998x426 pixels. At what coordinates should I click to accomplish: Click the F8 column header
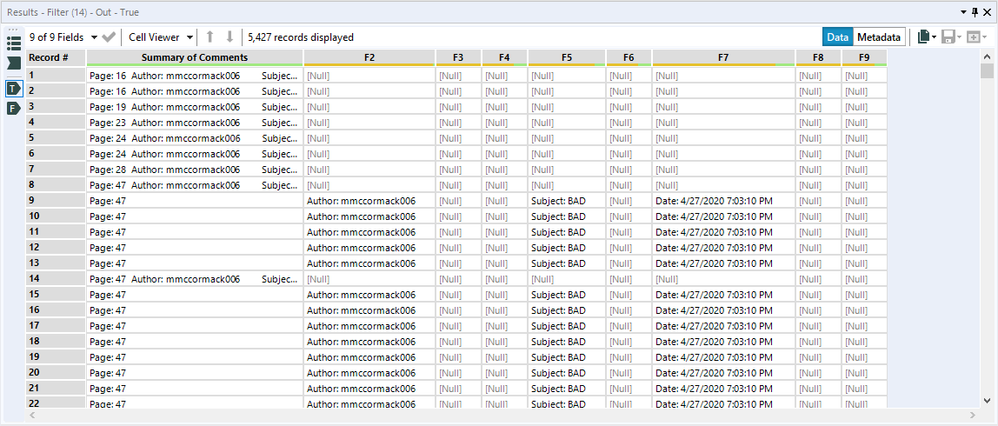(819, 58)
